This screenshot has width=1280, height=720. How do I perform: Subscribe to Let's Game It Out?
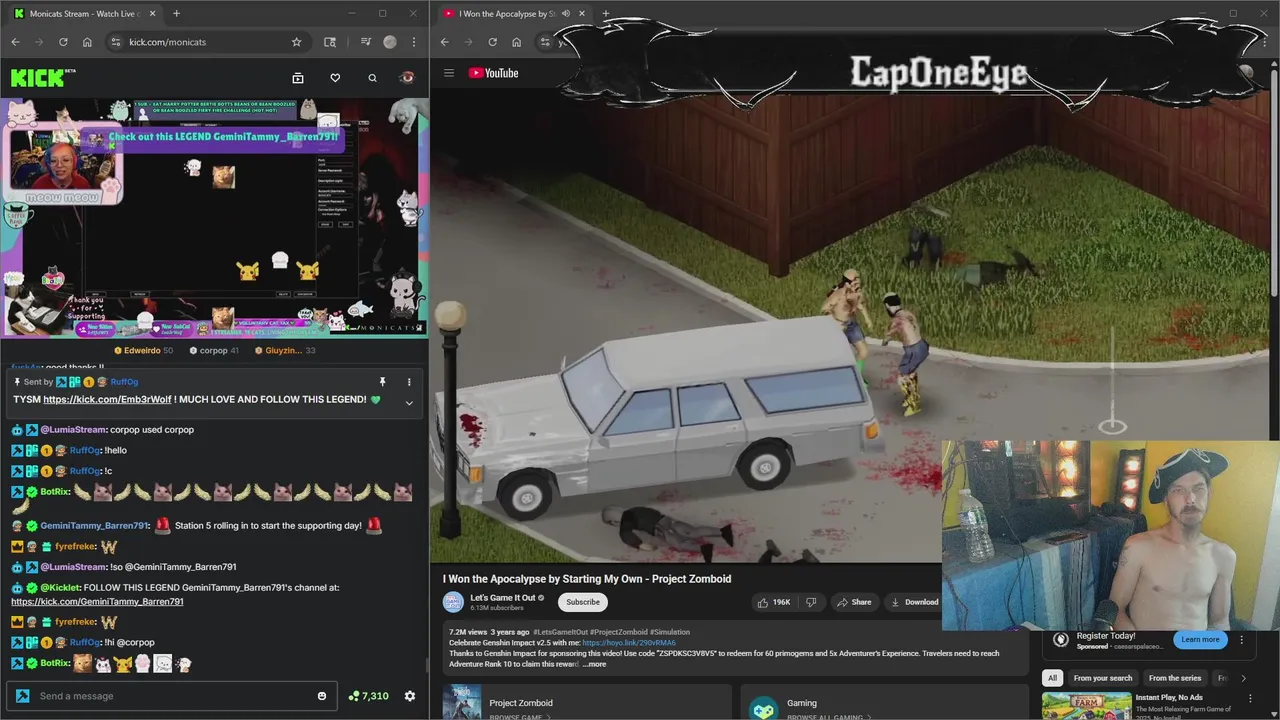pyautogui.click(x=583, y=602)
